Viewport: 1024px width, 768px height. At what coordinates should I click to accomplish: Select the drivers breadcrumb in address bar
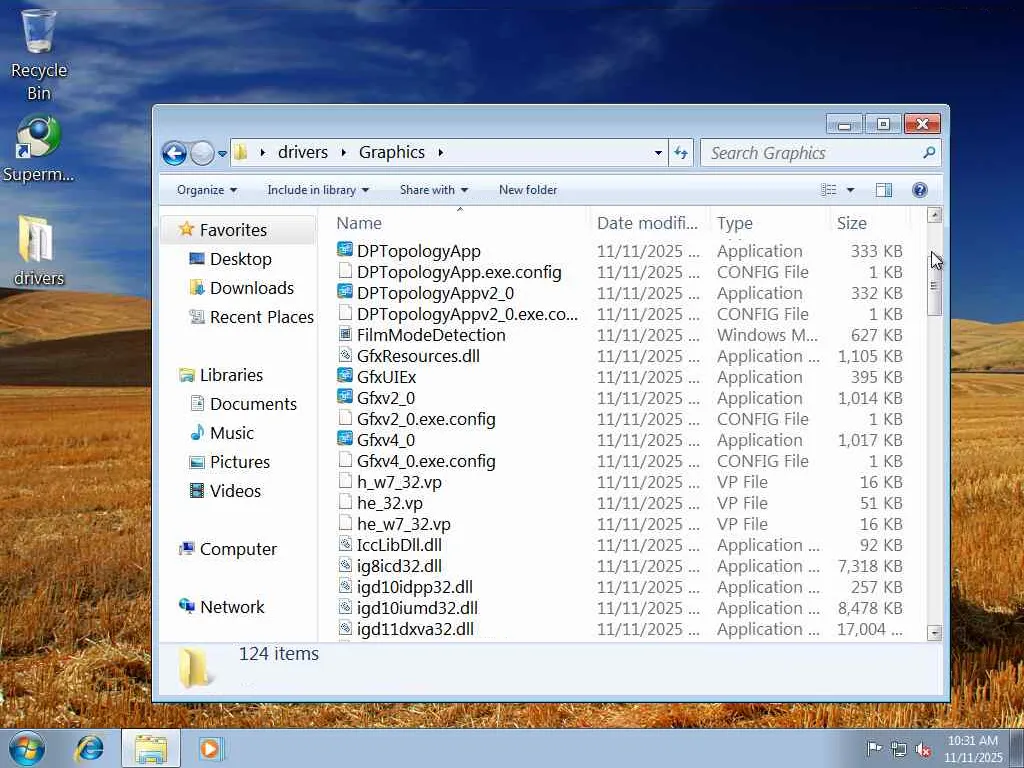[x=303, y=152]
